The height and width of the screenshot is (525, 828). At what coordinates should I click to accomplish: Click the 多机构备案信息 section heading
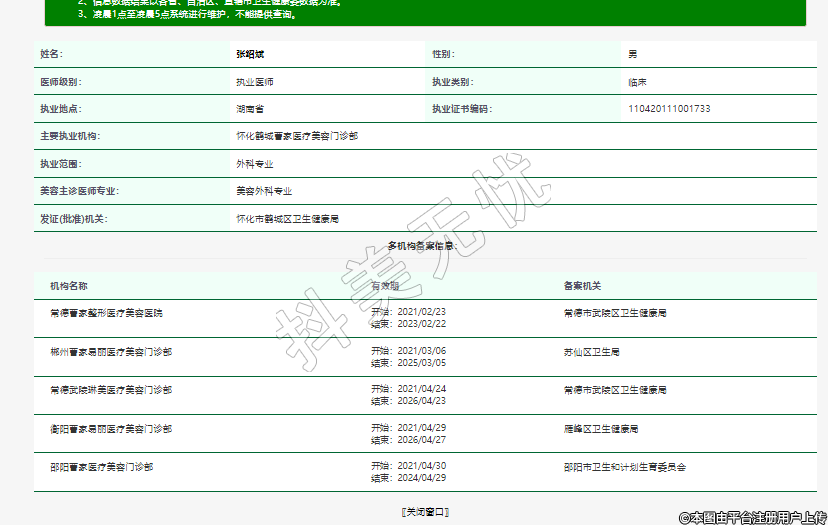click(422, 245)
